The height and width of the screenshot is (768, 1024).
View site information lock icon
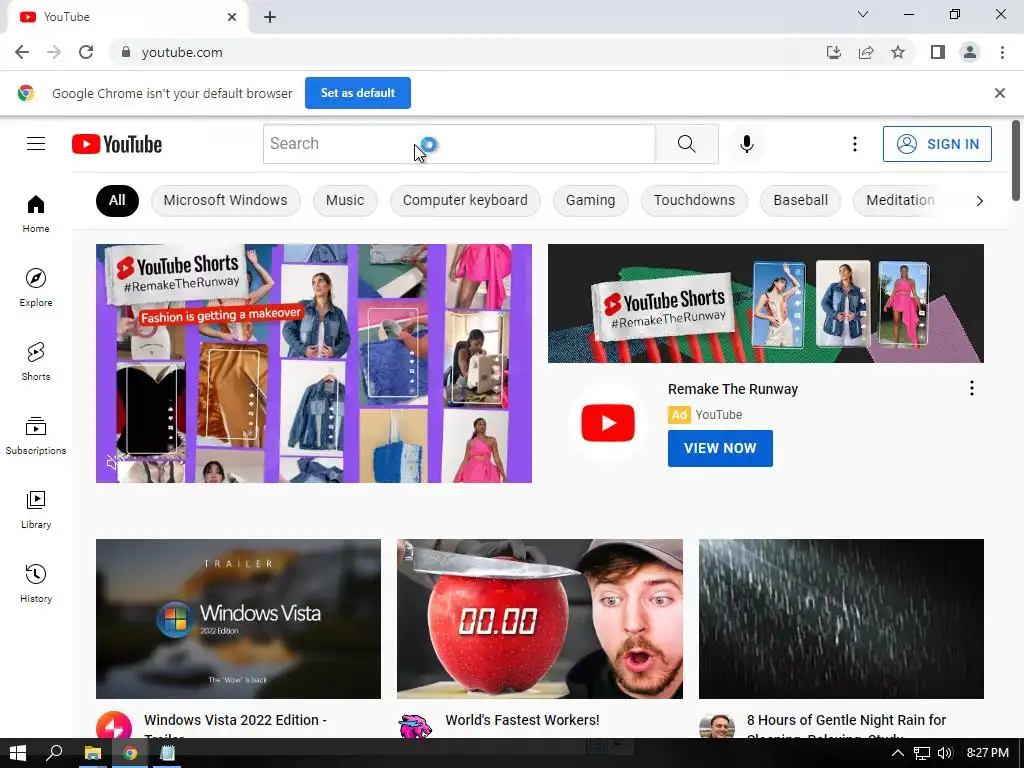[126, 52]
